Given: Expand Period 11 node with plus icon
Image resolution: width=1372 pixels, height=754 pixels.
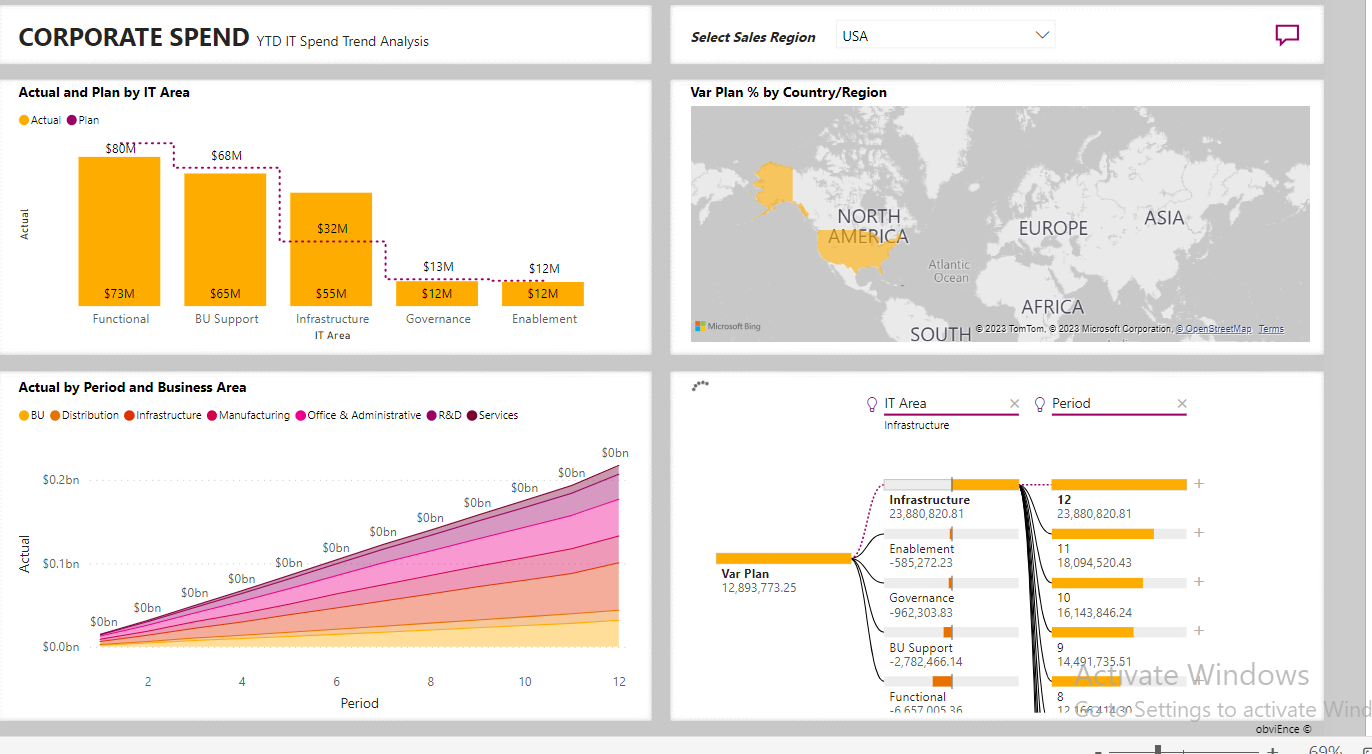Looking at the screenshot, I should pos(1199,533).
